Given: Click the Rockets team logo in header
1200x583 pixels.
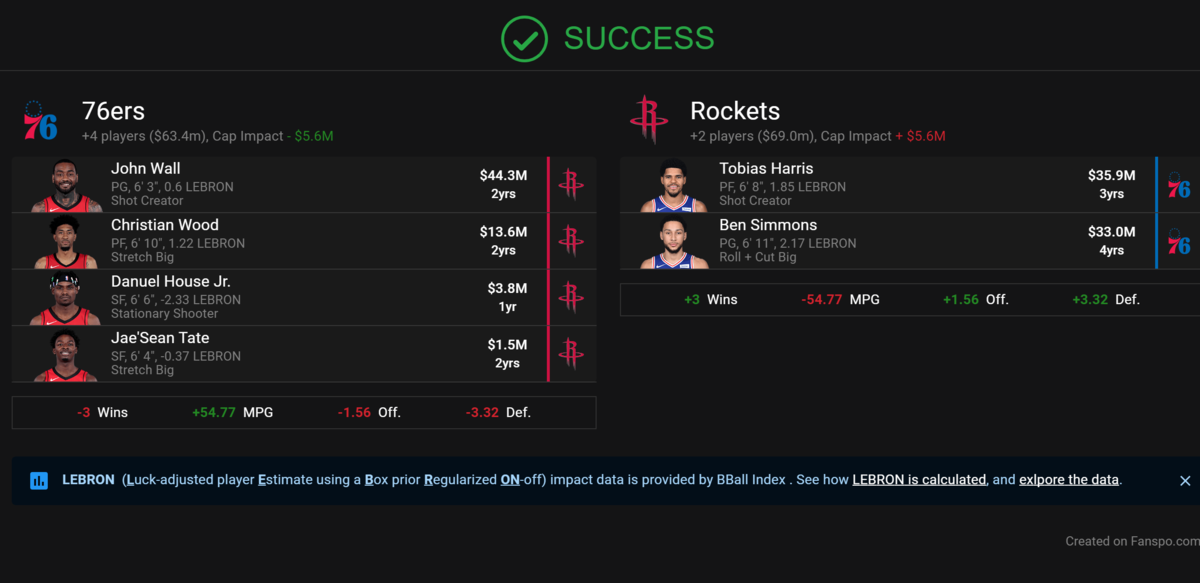Looking at the screenshot, I should [x=649, y=120].
